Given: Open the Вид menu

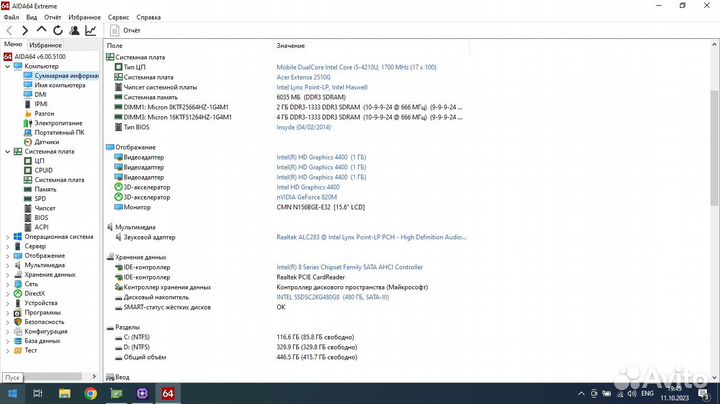Looking at the screenshot, I should 32,17.
